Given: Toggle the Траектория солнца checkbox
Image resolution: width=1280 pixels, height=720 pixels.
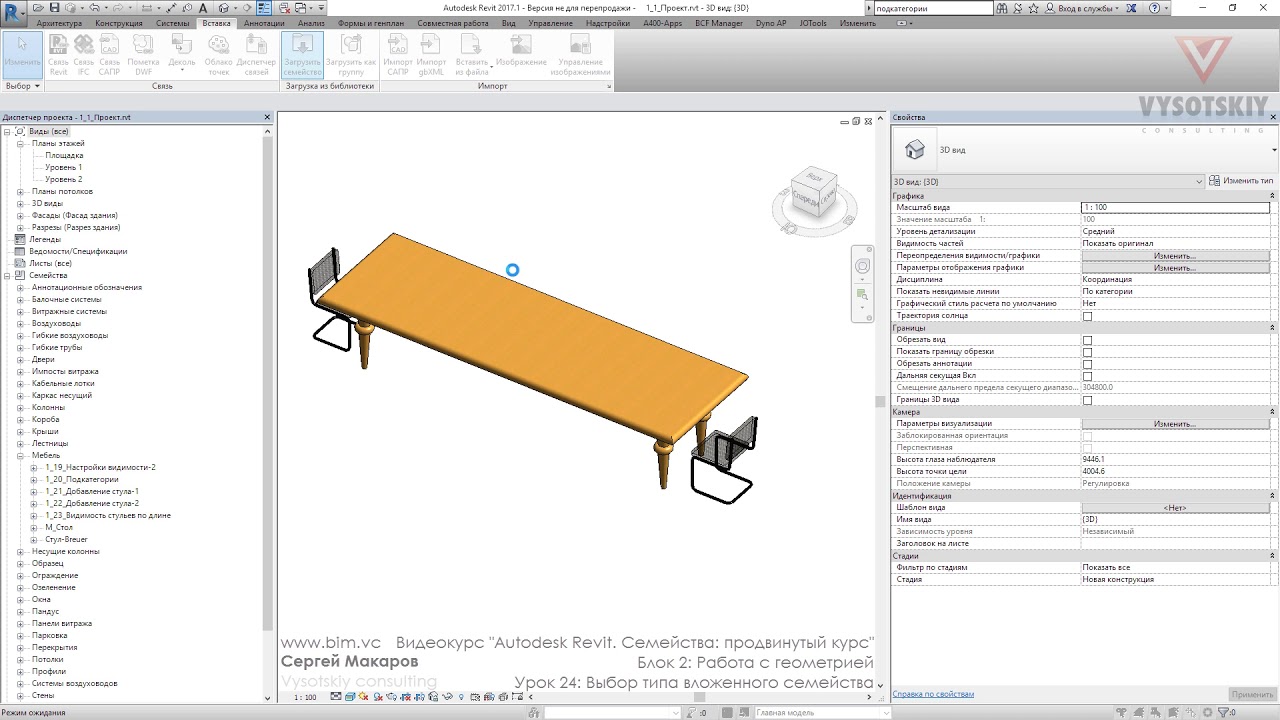Looking at the screenshot, I should [1087, 316].
